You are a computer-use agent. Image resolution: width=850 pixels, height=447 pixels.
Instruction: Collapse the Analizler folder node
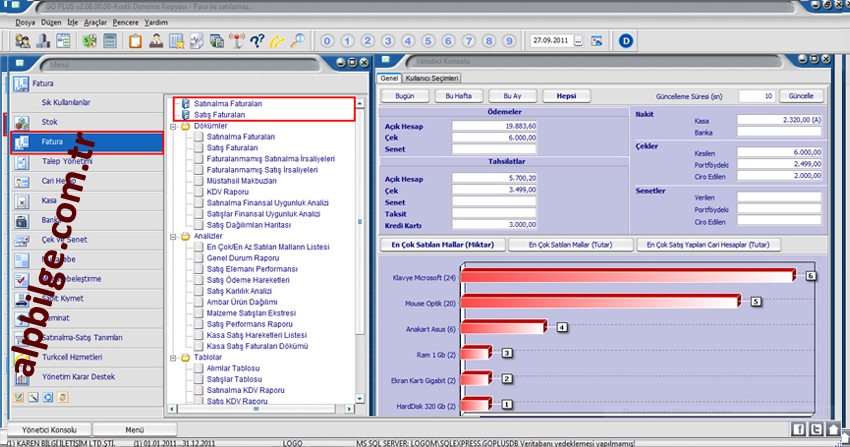[x=174, y=236]
